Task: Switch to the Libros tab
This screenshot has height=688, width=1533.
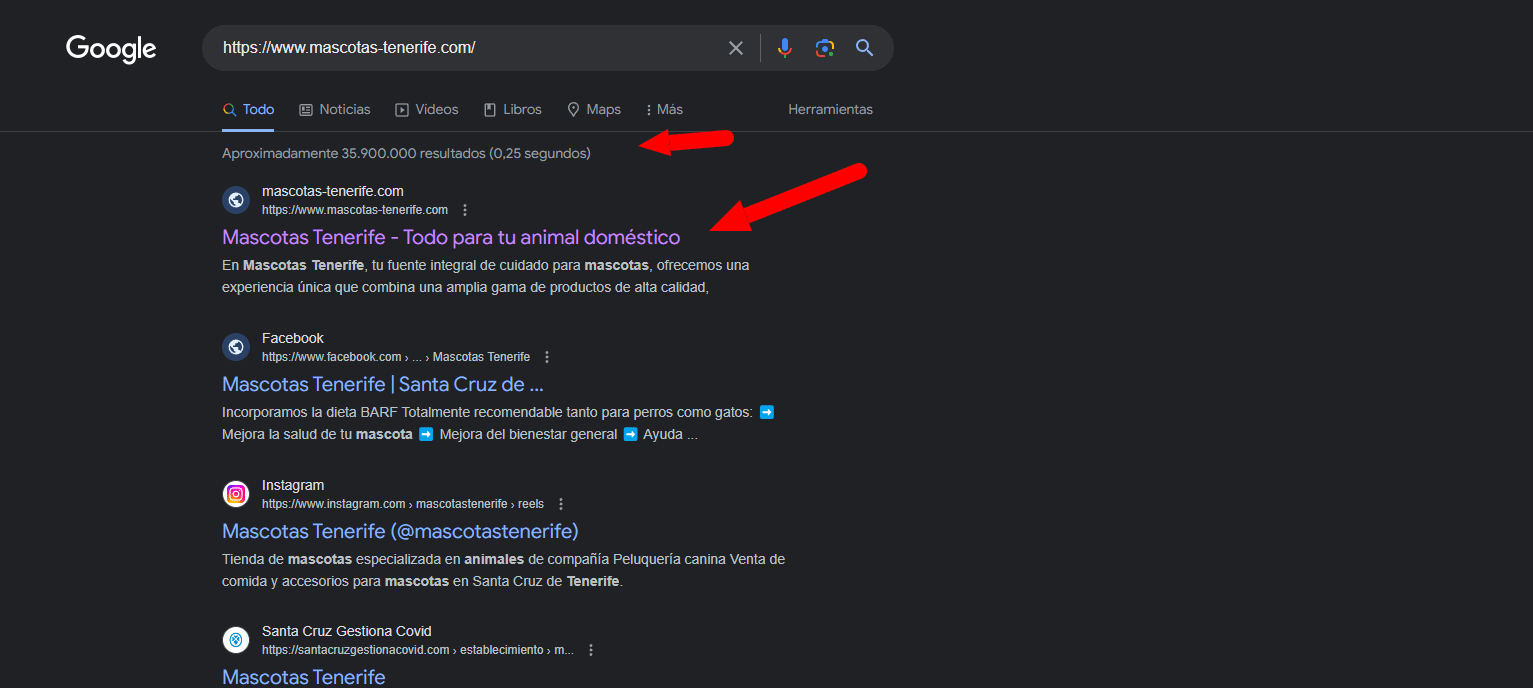Action: point(513,109)
